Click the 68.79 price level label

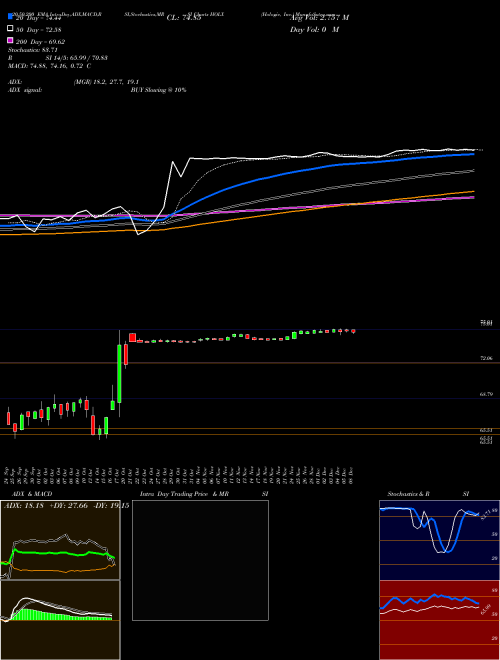pos(486,394)
